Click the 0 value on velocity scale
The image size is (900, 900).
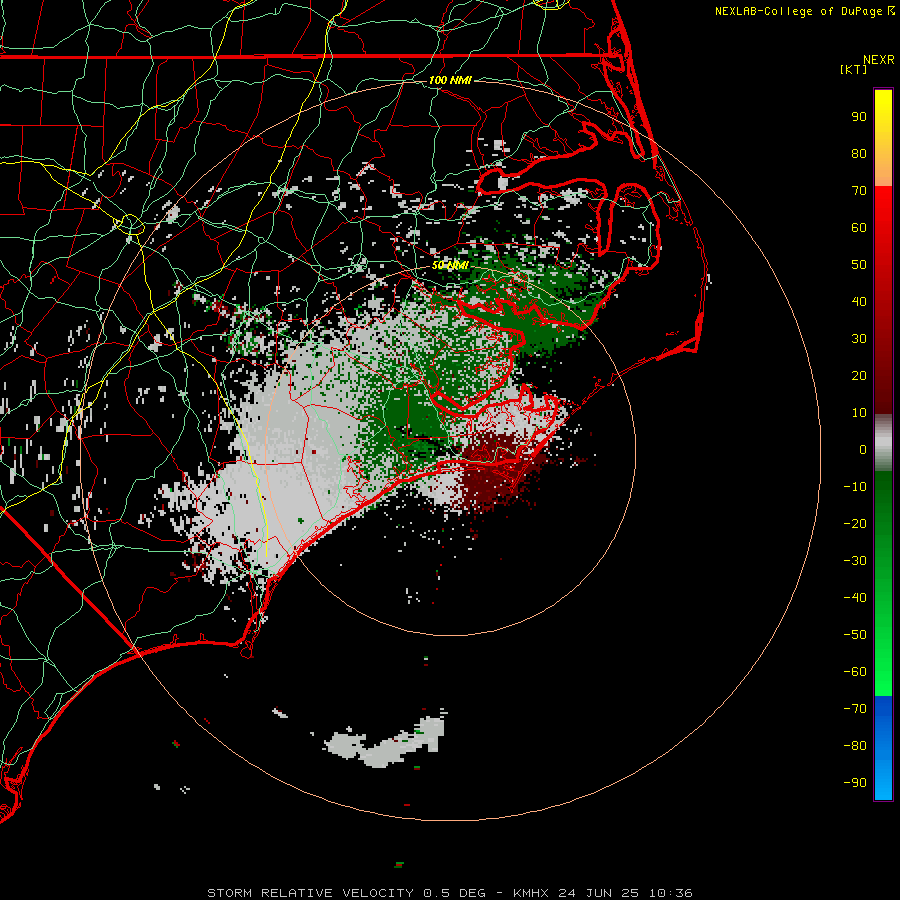click(863, 449)
